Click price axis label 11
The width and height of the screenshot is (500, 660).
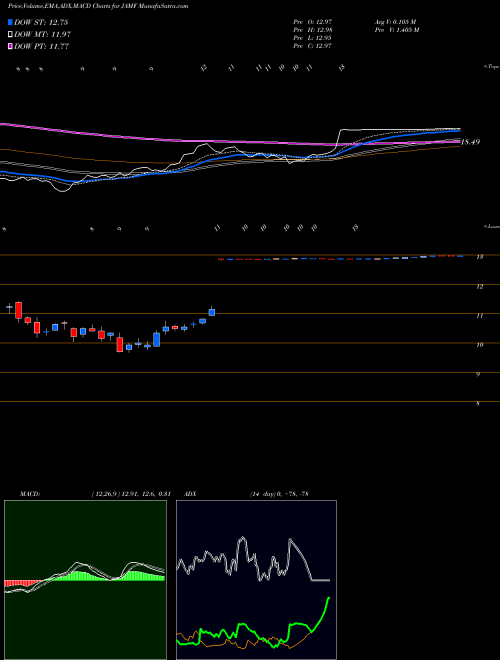click(x=480, y=315)
